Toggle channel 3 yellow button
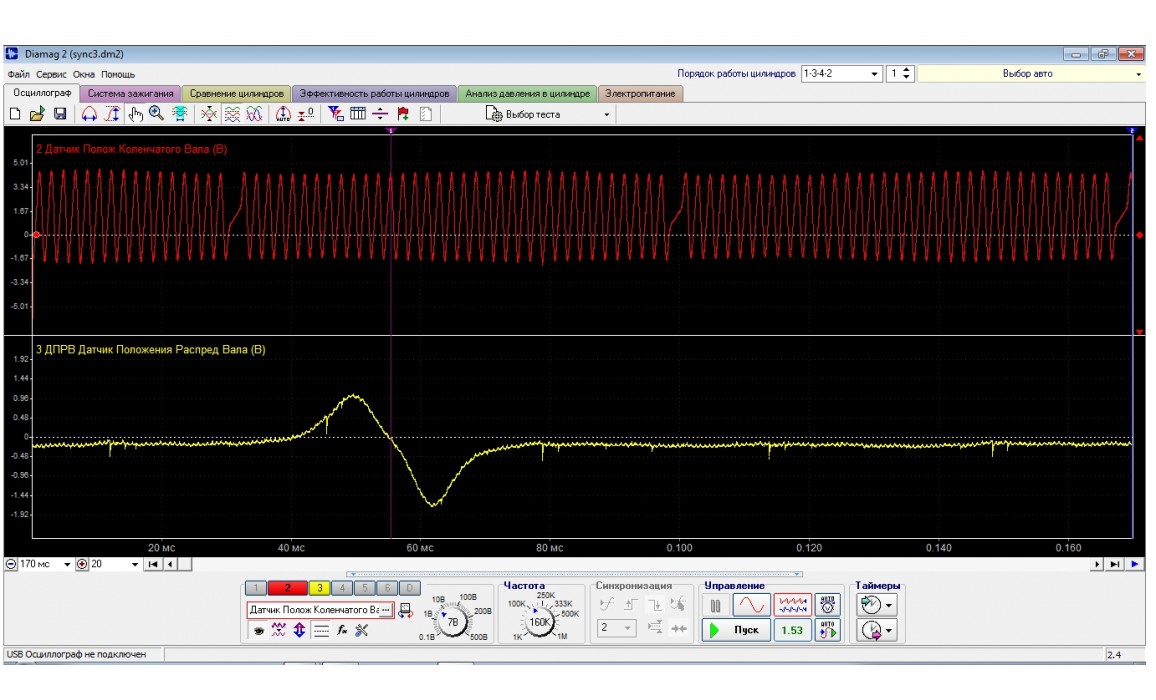Screen dimensions: 1156x700 pos(319,588)
